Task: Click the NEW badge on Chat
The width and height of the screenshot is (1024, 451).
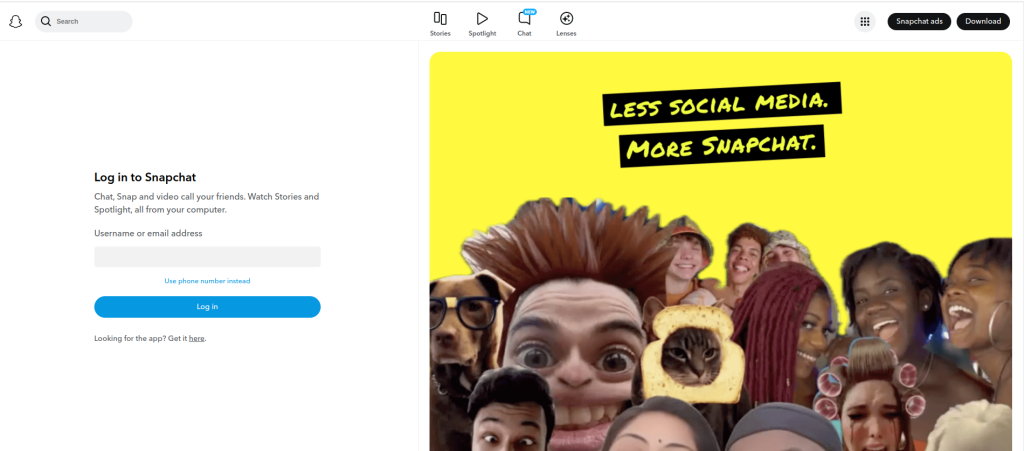Action: coord(530,11)
